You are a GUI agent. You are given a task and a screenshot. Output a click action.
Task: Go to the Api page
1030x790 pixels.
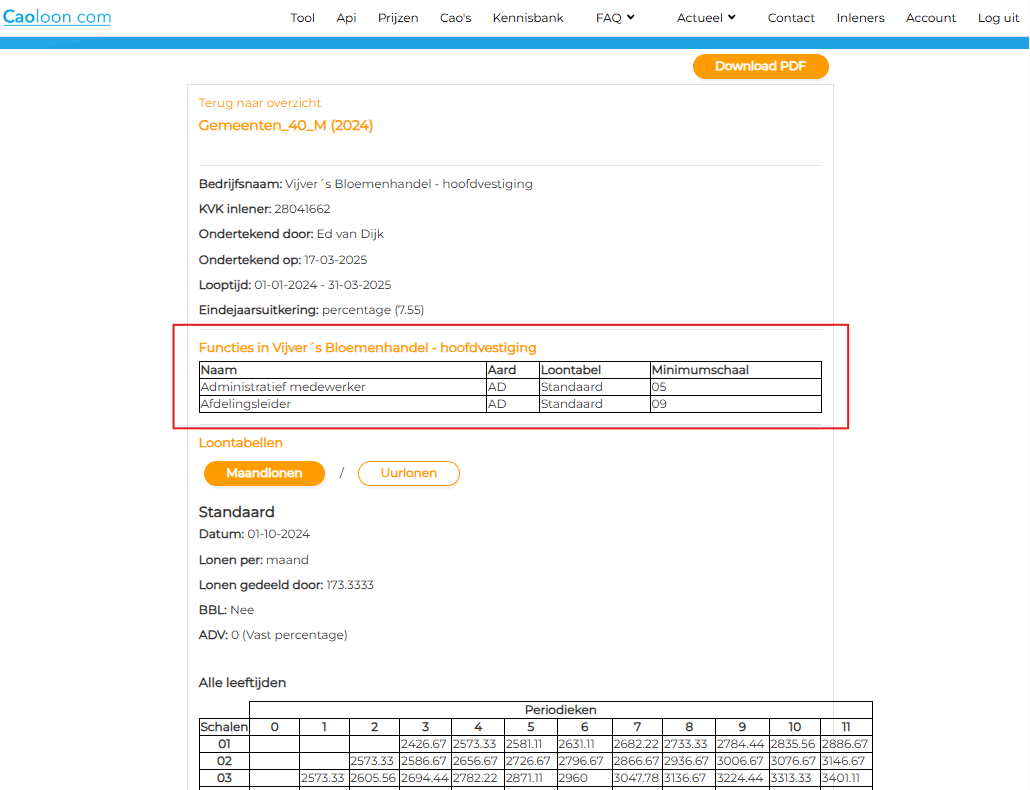(x=346, y=18)
